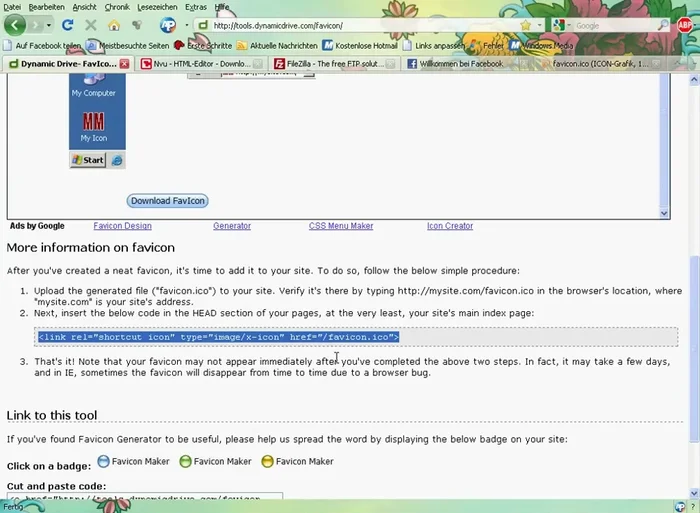Click Auf Facebook teilen bookmark
Viewport: 700px width, 513px height.
42,46
